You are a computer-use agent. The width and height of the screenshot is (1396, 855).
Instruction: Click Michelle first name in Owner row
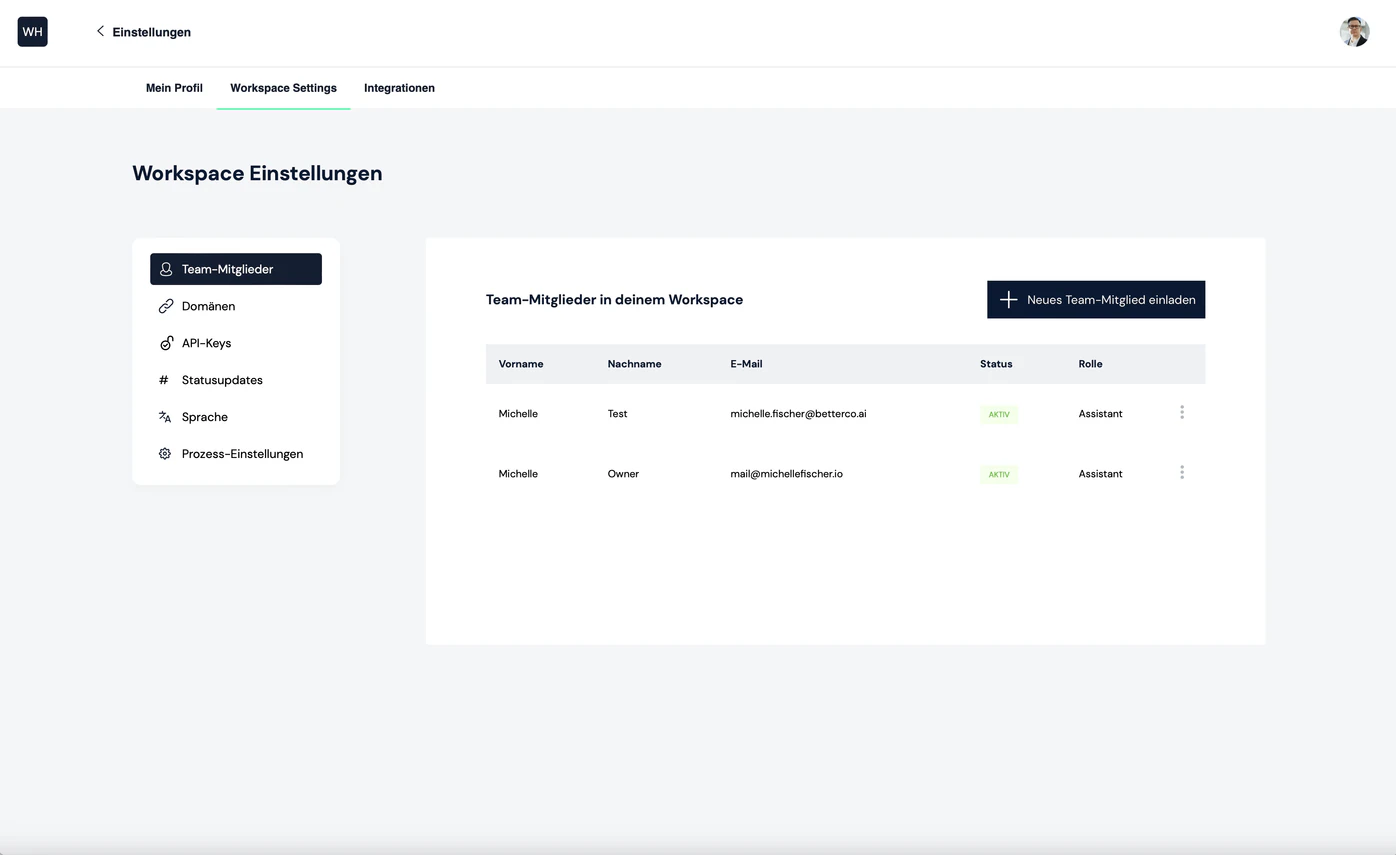coord(518,474)
